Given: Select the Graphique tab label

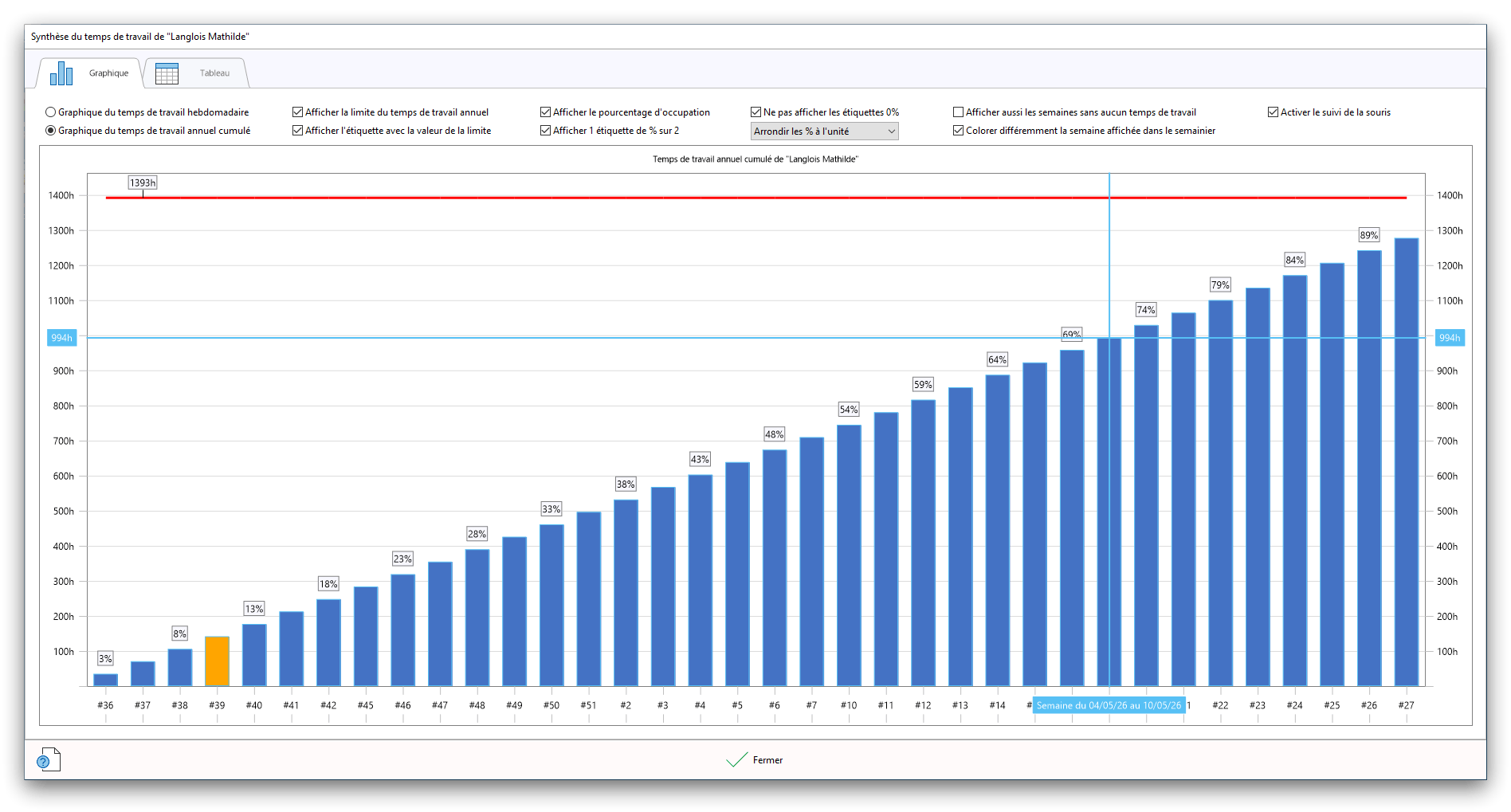Looking at the screenshot, I should (108, 73).
